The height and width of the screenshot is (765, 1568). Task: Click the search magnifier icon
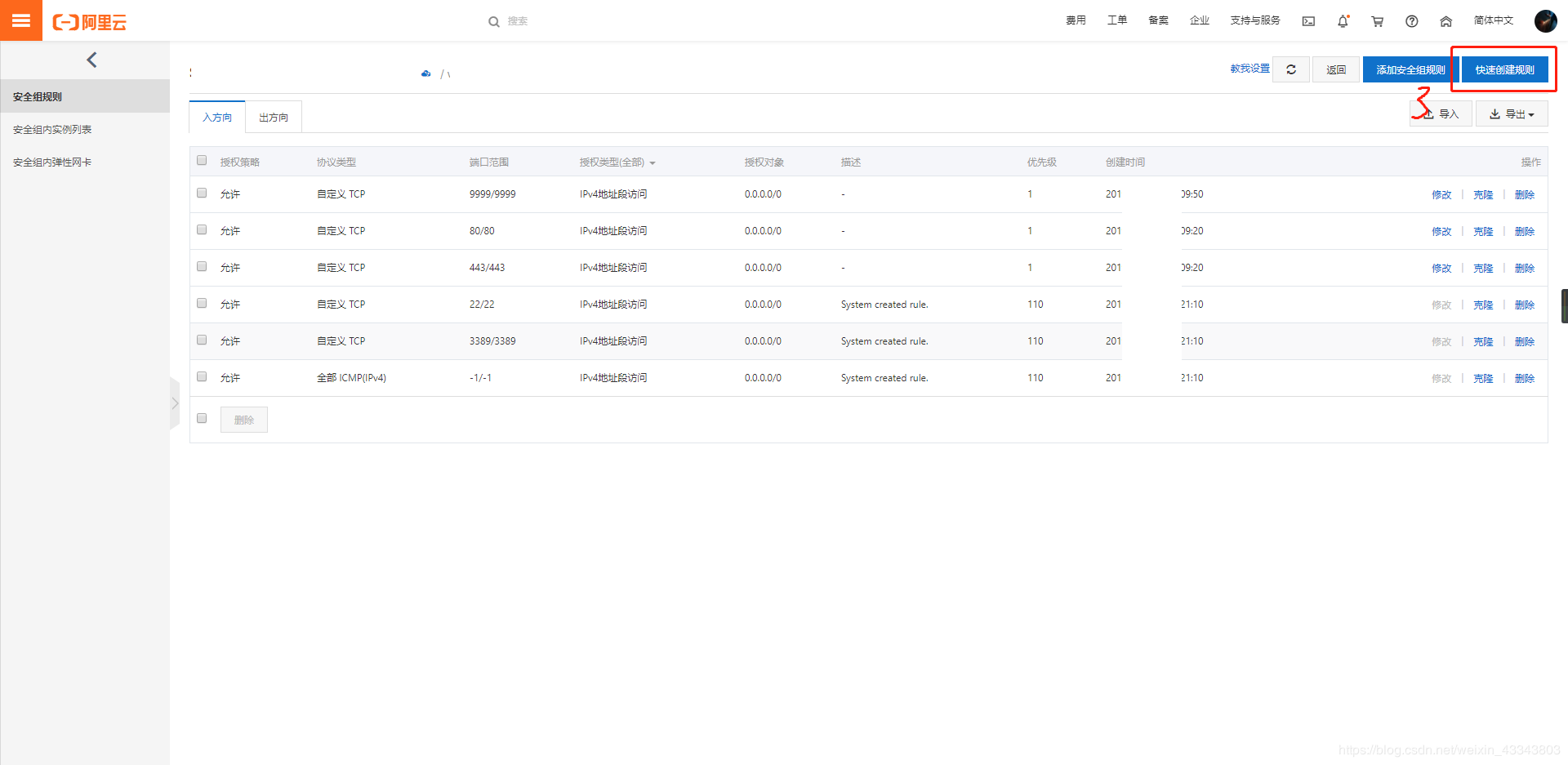494,22
